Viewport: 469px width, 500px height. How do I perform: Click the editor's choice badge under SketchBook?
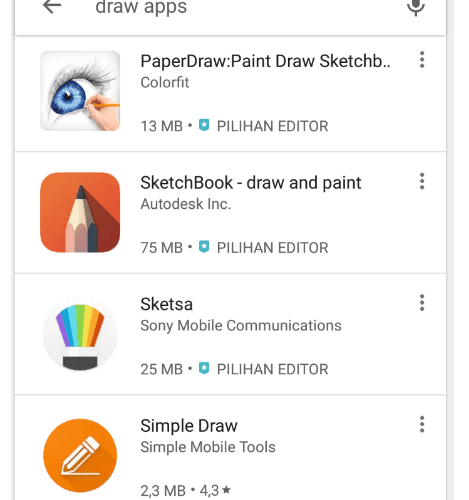[263, 248]
